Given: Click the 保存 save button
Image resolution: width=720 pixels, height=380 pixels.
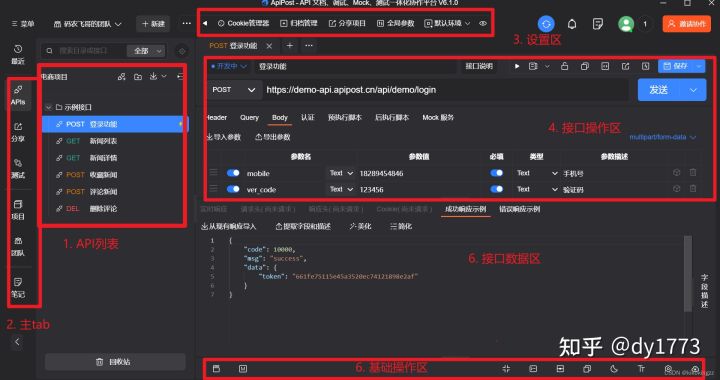Looking at the screenshot, I should click(676, 67).
